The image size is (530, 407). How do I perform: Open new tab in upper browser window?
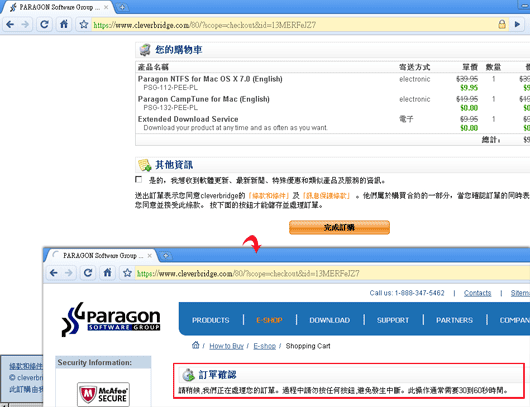122,7
